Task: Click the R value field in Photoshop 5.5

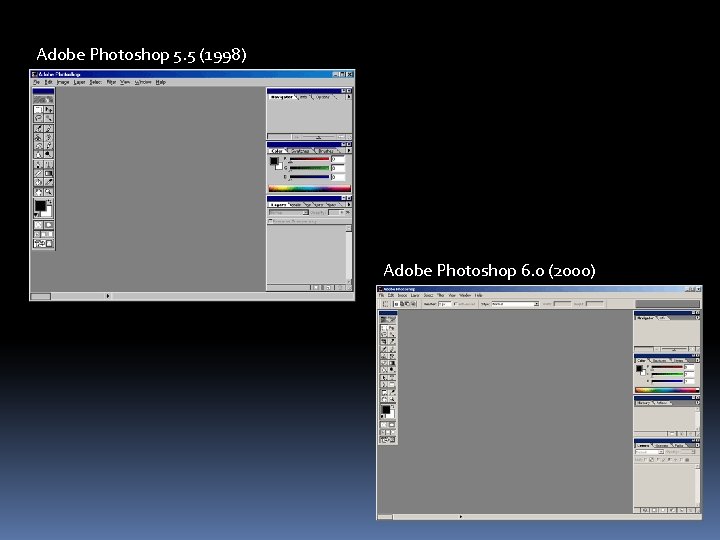Action: click(x=338, y=159)
